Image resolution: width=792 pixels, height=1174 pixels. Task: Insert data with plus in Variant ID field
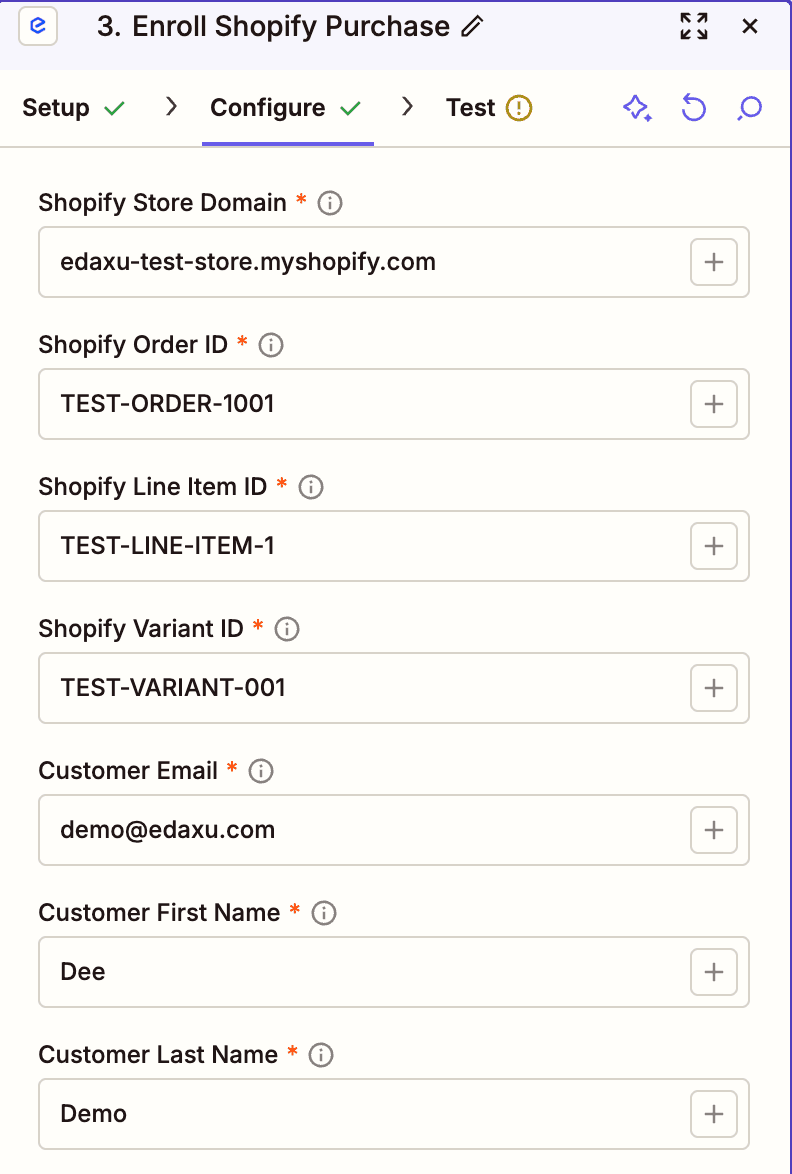714,688
